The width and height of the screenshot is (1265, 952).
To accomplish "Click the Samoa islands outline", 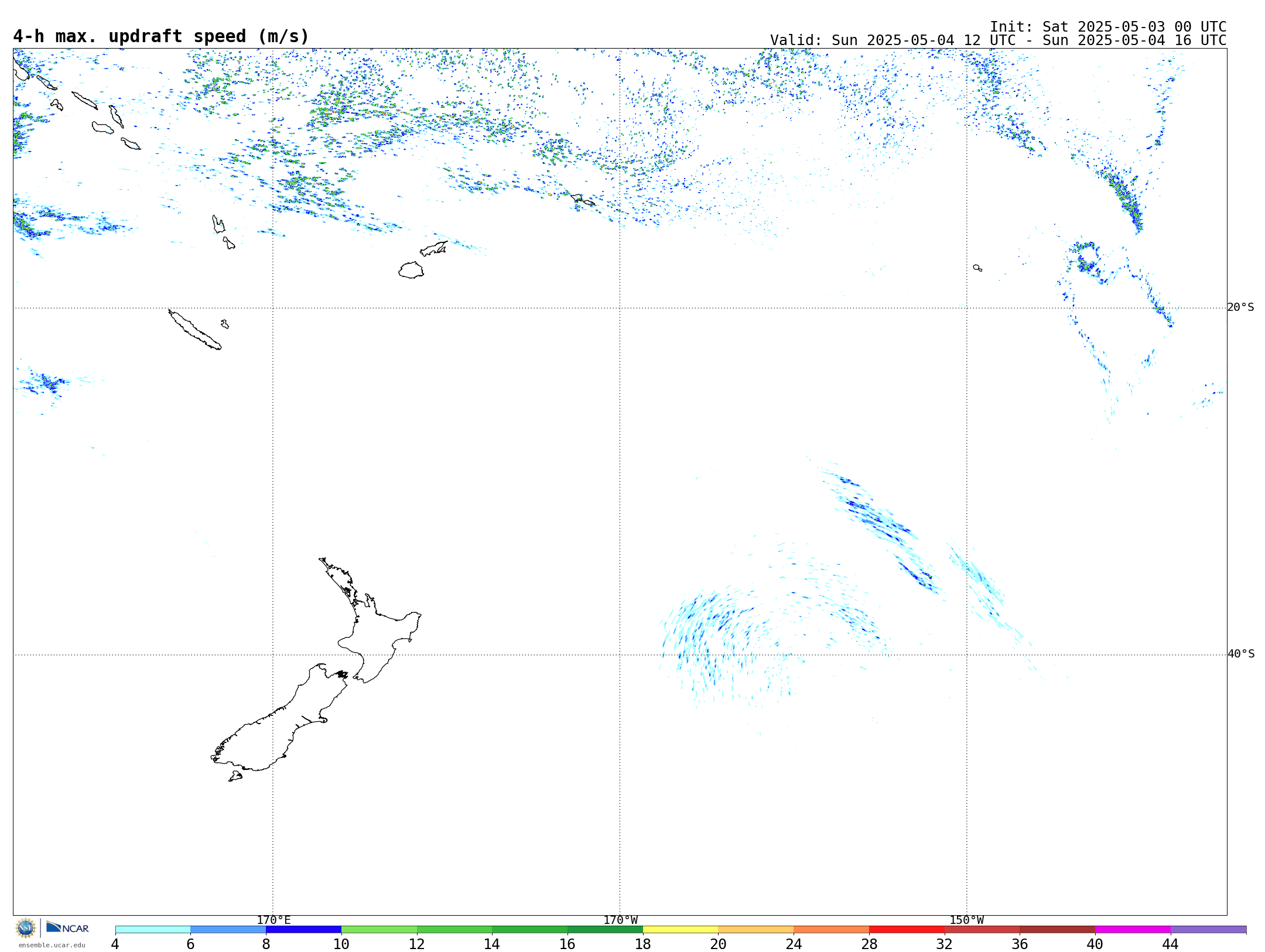I will [583, 200].
